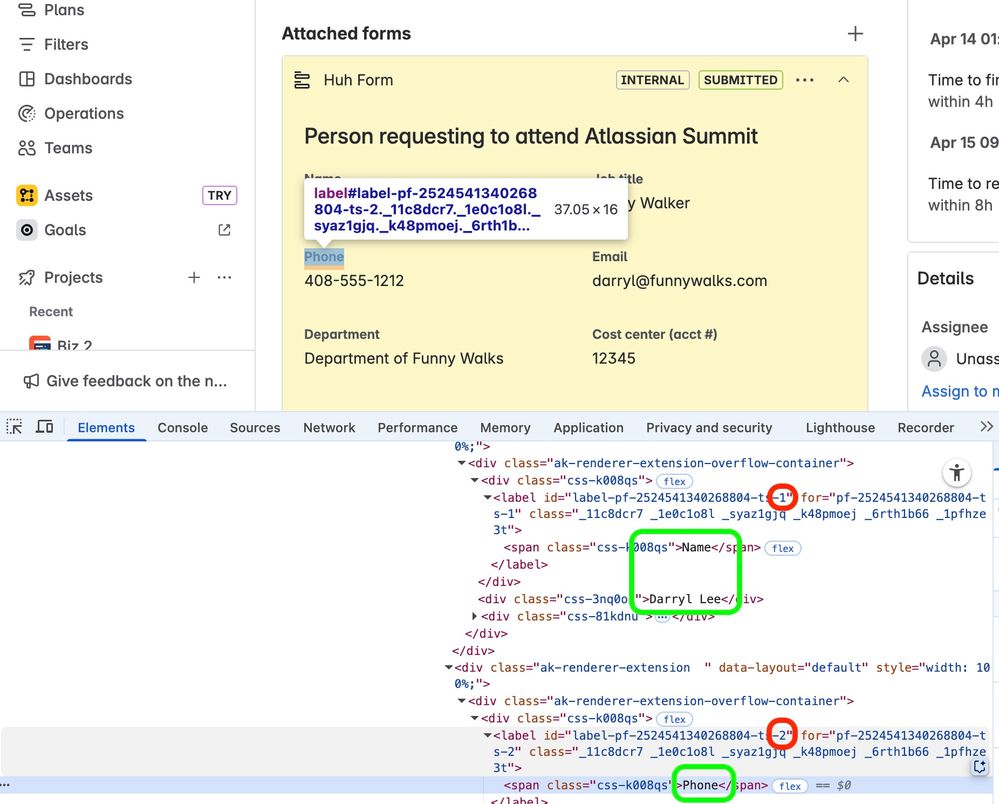Activate the DevTools inspect element picker

pyautogui.click(x=14, y=427)
